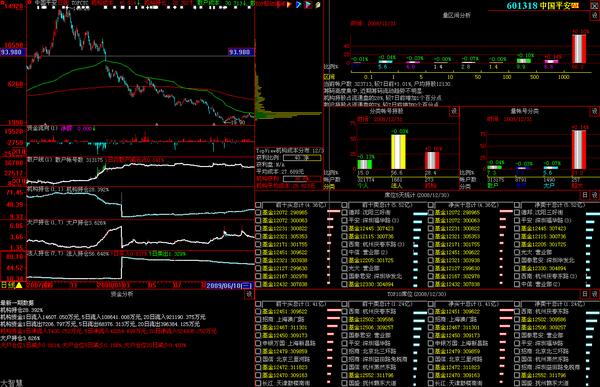
Task: Select the TOP10席位 section title
Action: point(416,294)
